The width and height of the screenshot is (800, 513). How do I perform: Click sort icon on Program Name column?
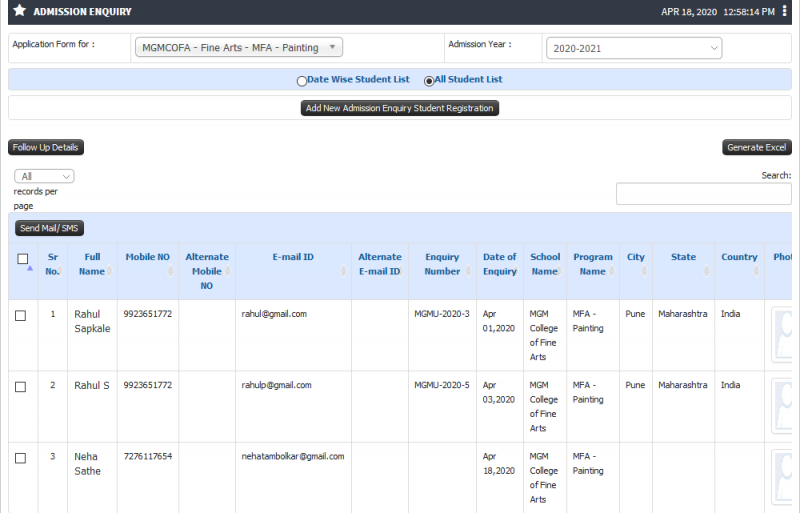[x=612, y=271]
